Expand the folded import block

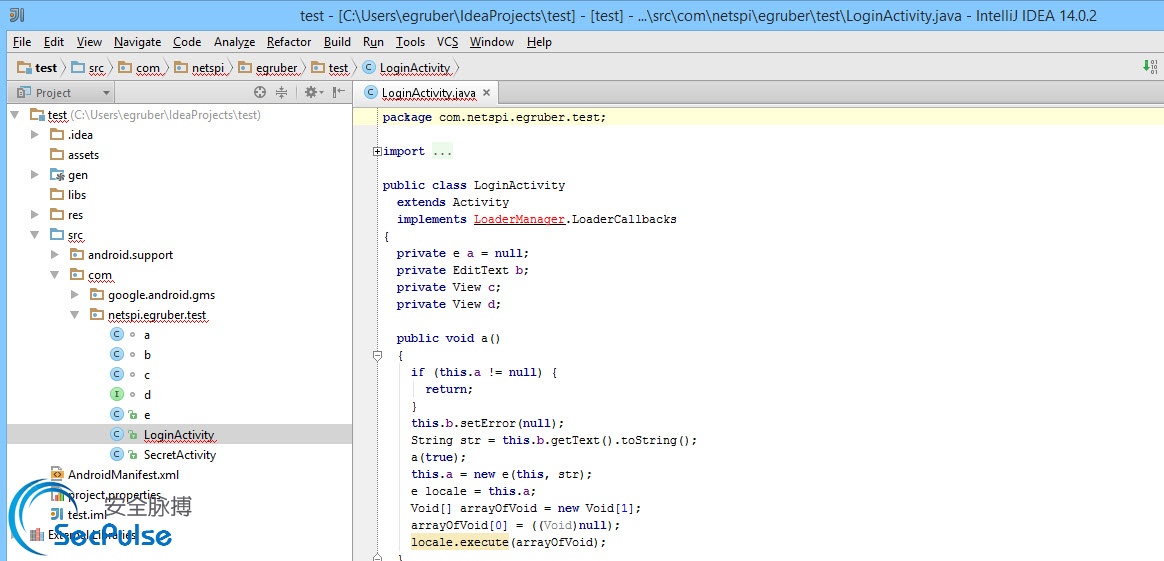tap(377, 151)
